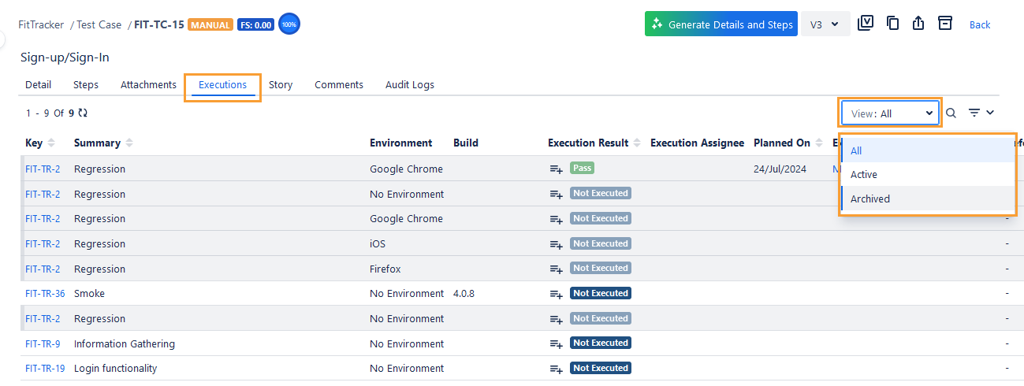
Task: Open the V3 version dropdown
Action: coord(825,24)
